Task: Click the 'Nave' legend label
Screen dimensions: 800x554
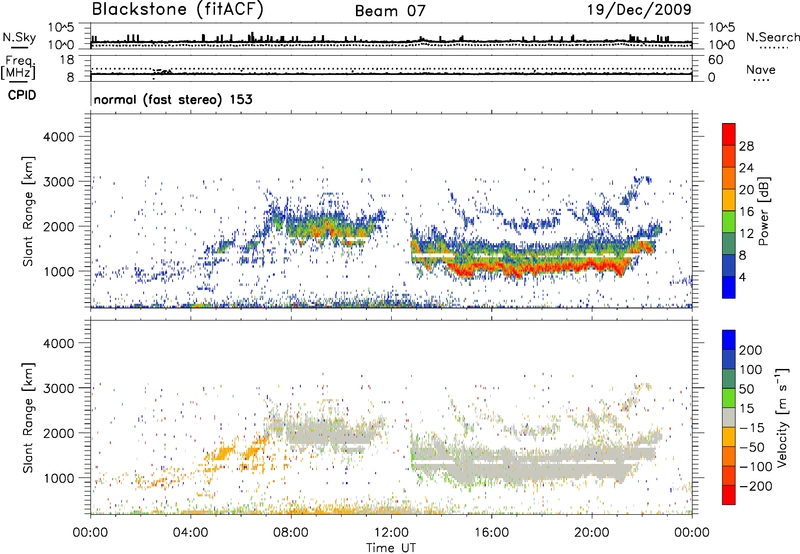Action: coord(760,69)
